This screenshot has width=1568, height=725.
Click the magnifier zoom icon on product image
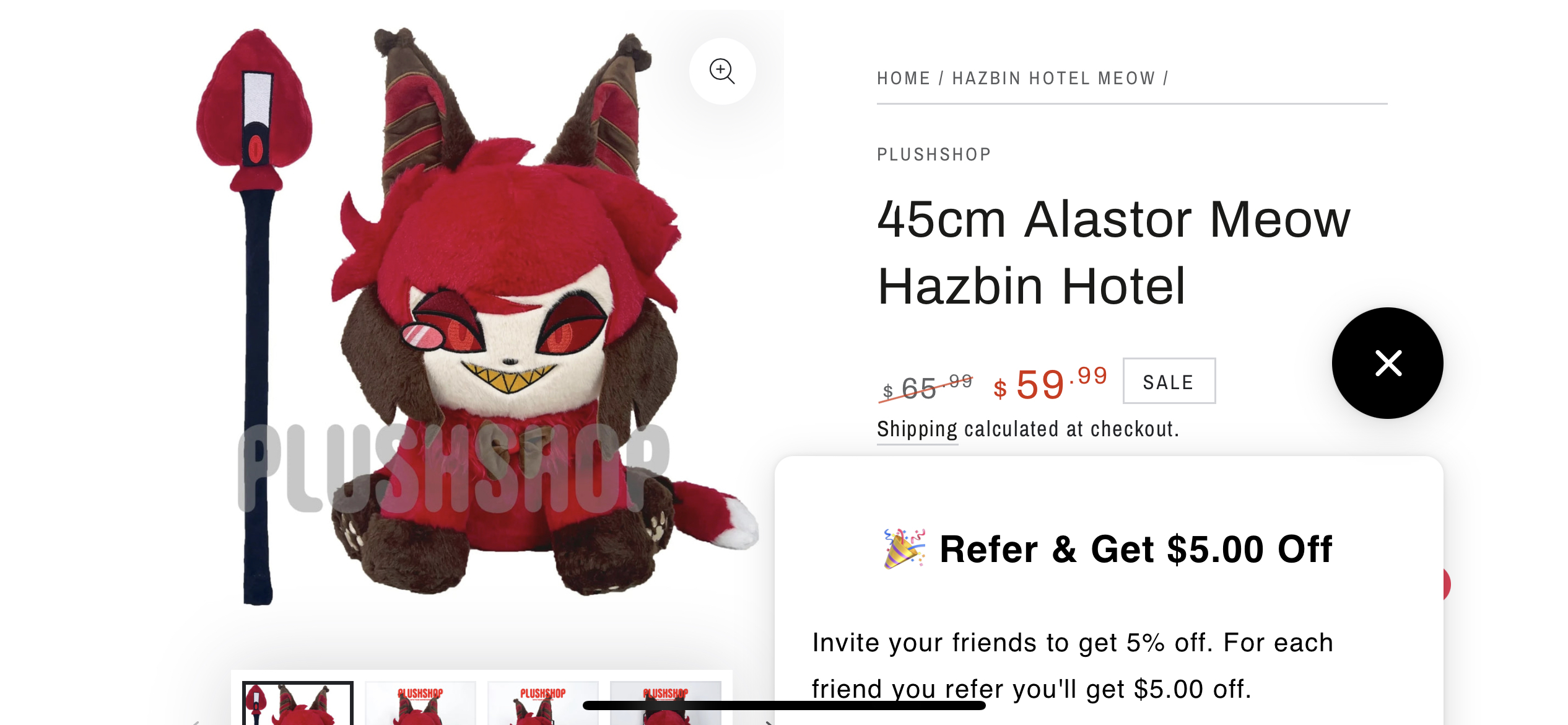[722, 71]
